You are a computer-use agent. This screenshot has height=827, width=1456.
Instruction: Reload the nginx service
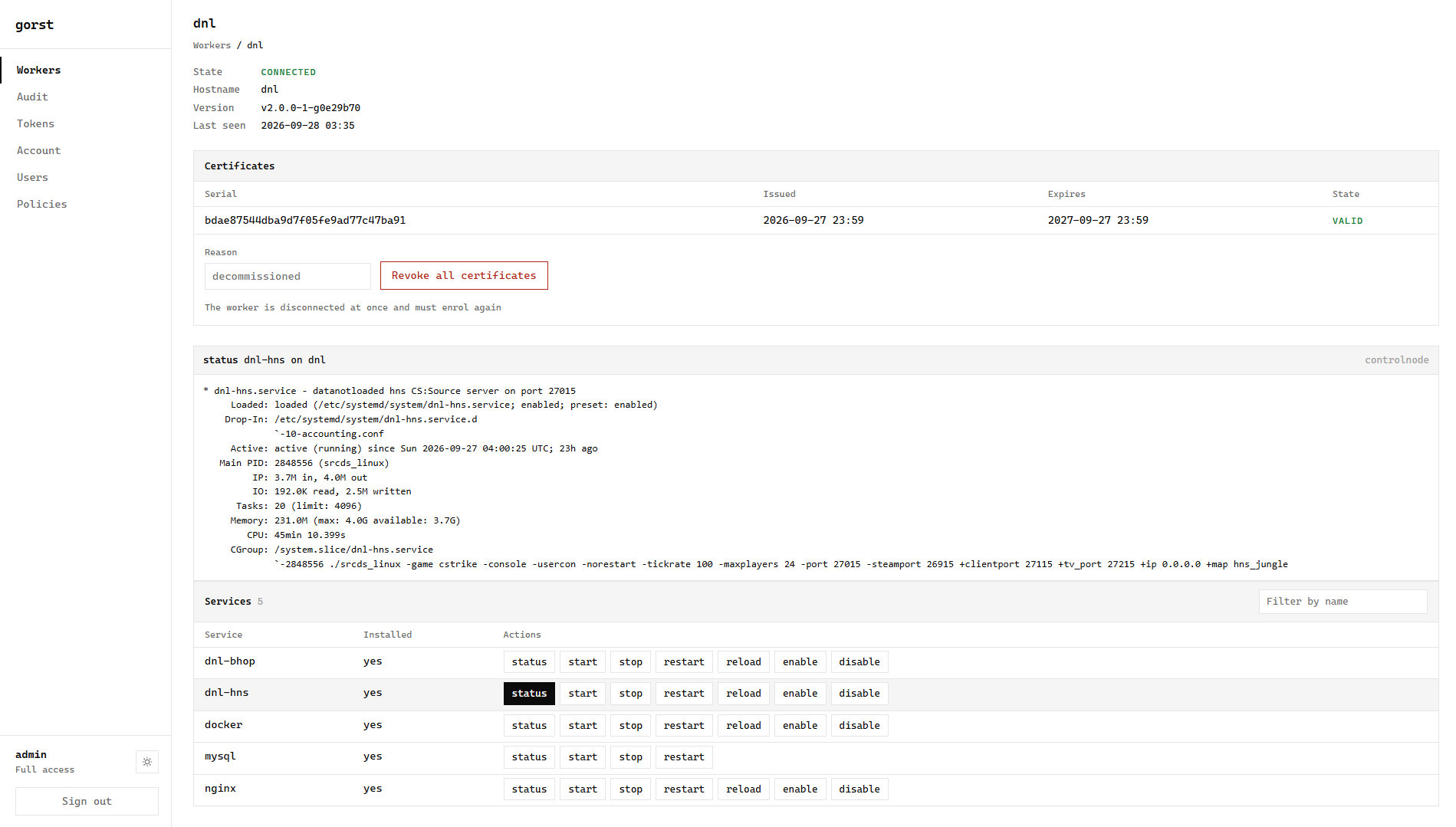744,789
